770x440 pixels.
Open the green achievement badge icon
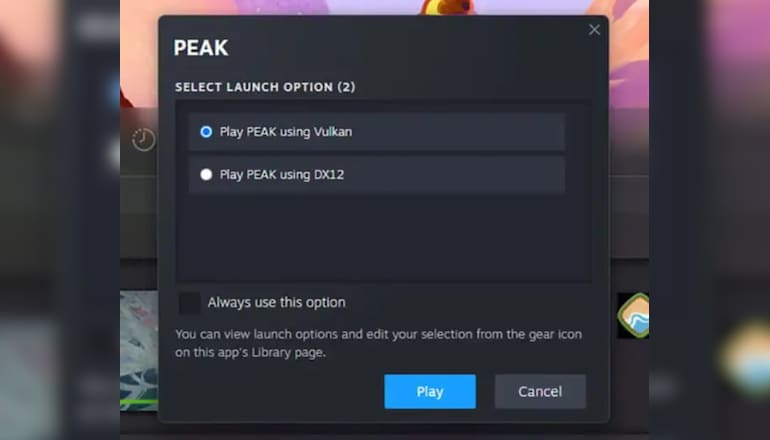click(x=634, y=315)
